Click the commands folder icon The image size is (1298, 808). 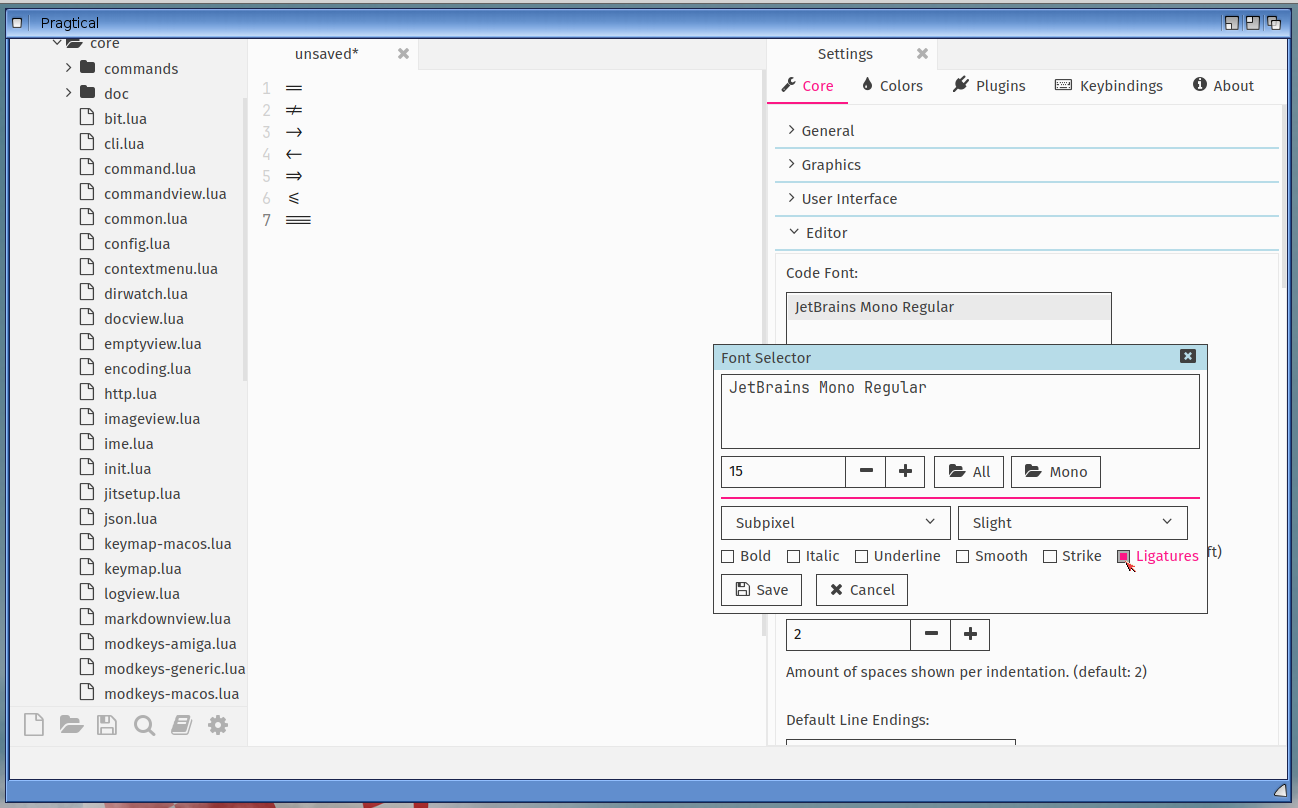point(87,68)
